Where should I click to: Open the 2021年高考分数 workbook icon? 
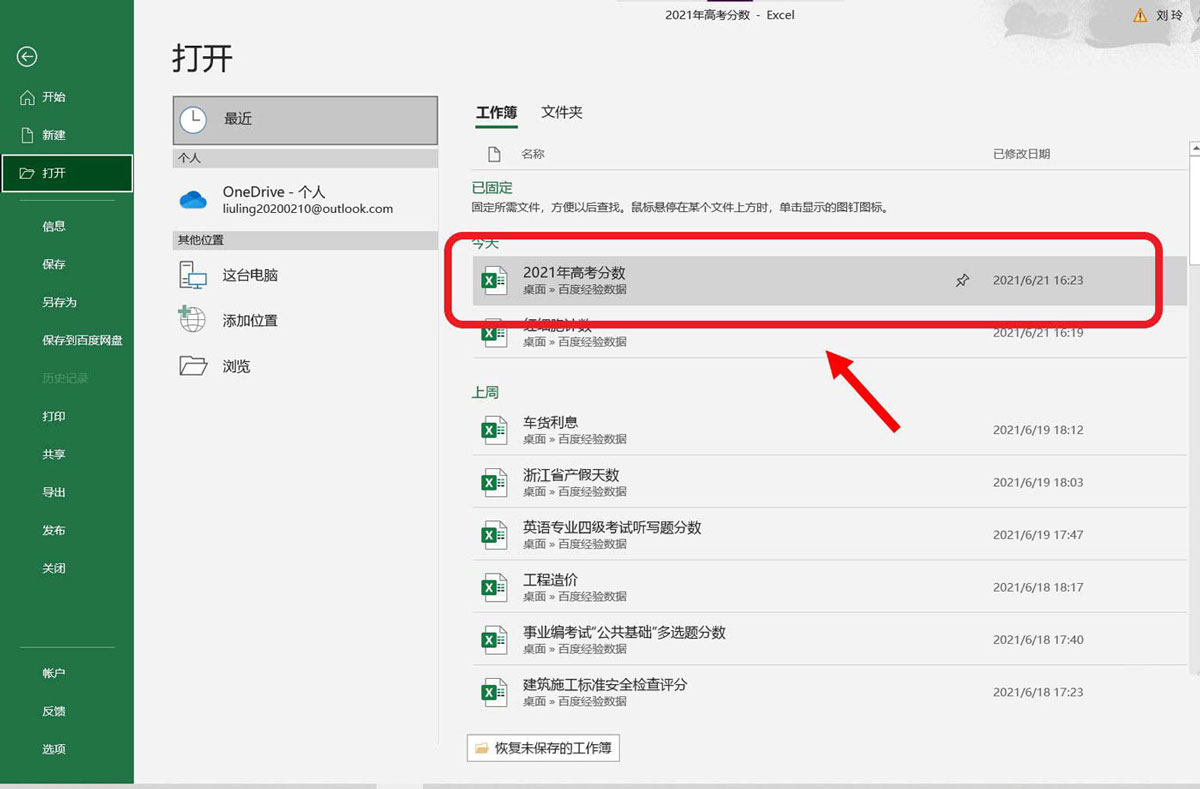[x=493, y=280]
